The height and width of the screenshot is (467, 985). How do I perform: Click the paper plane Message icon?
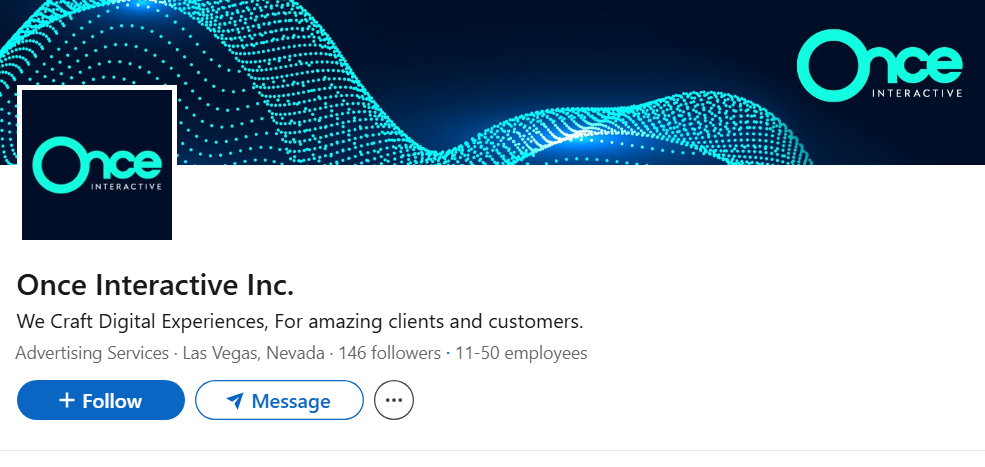coord(235,401)
